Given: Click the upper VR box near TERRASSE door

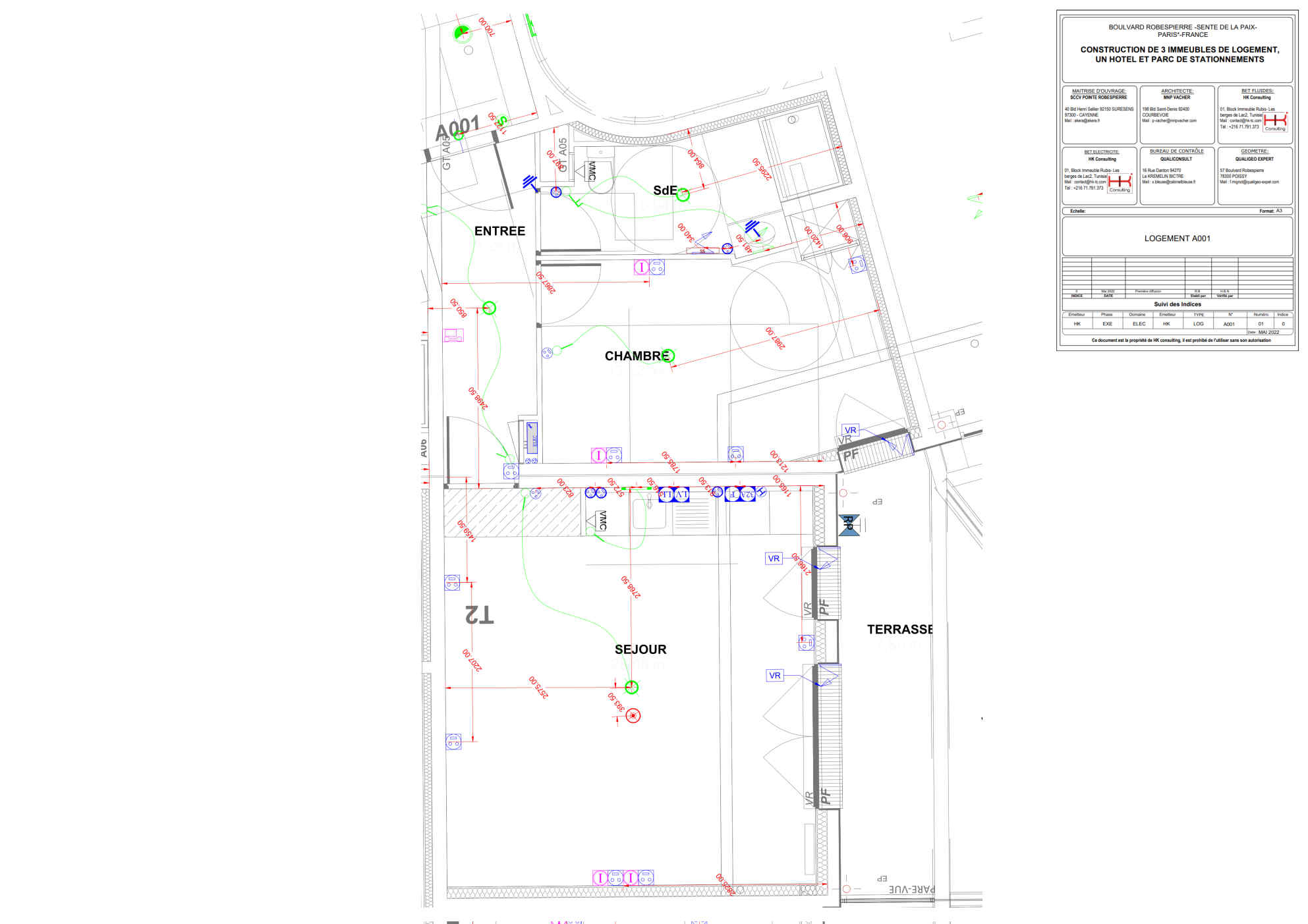Looking at the screenshot, I should [x=774, y=558].
